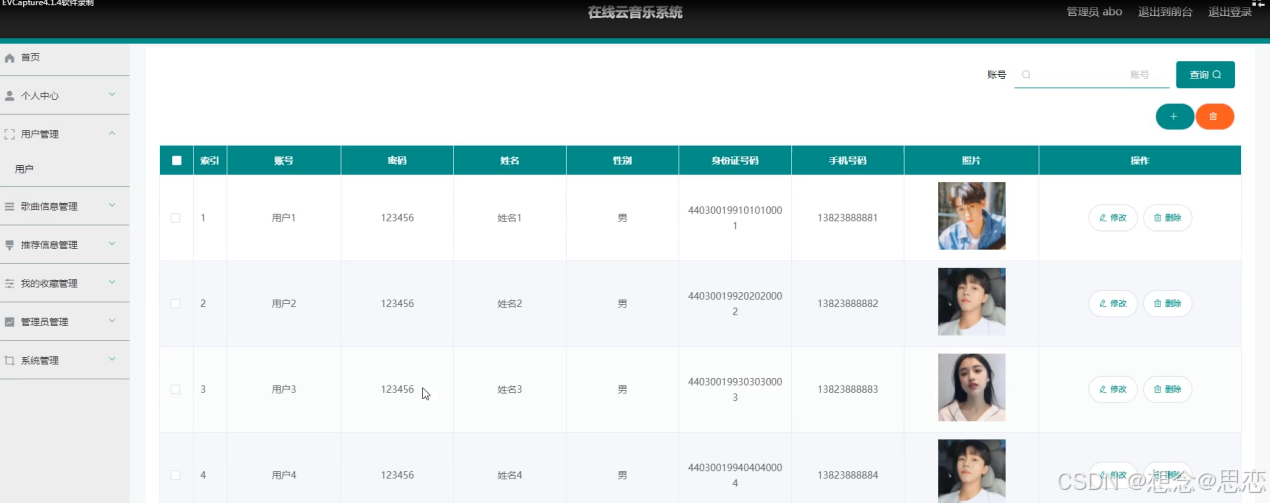Expand the 系统管理 chevron
The width and height of the screenshot is (1270, 503).
112,359
